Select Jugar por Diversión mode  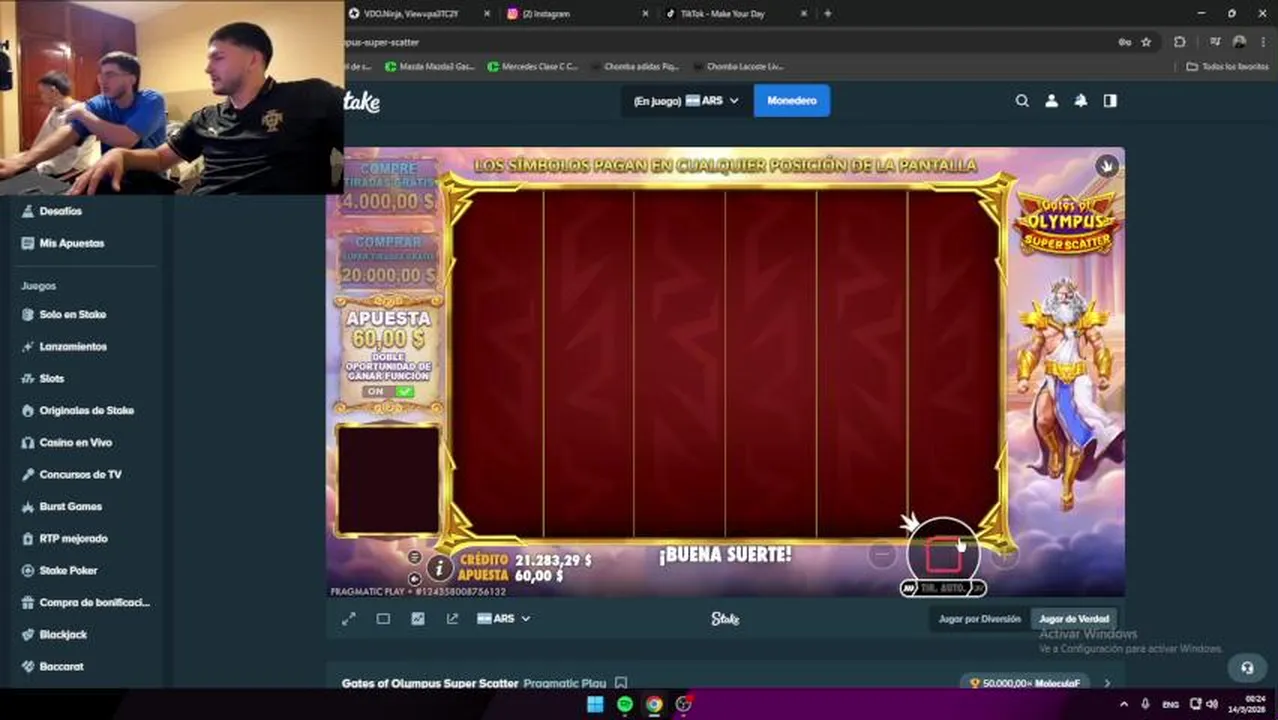[x=979, y=619]
